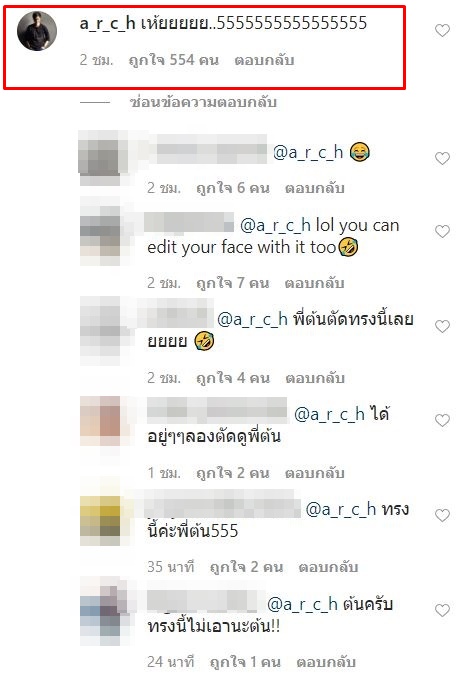This screenshot has height=680, width=476.
Task: Click @a_r_c_h mention in the last reply
Action: pos(303,604)
